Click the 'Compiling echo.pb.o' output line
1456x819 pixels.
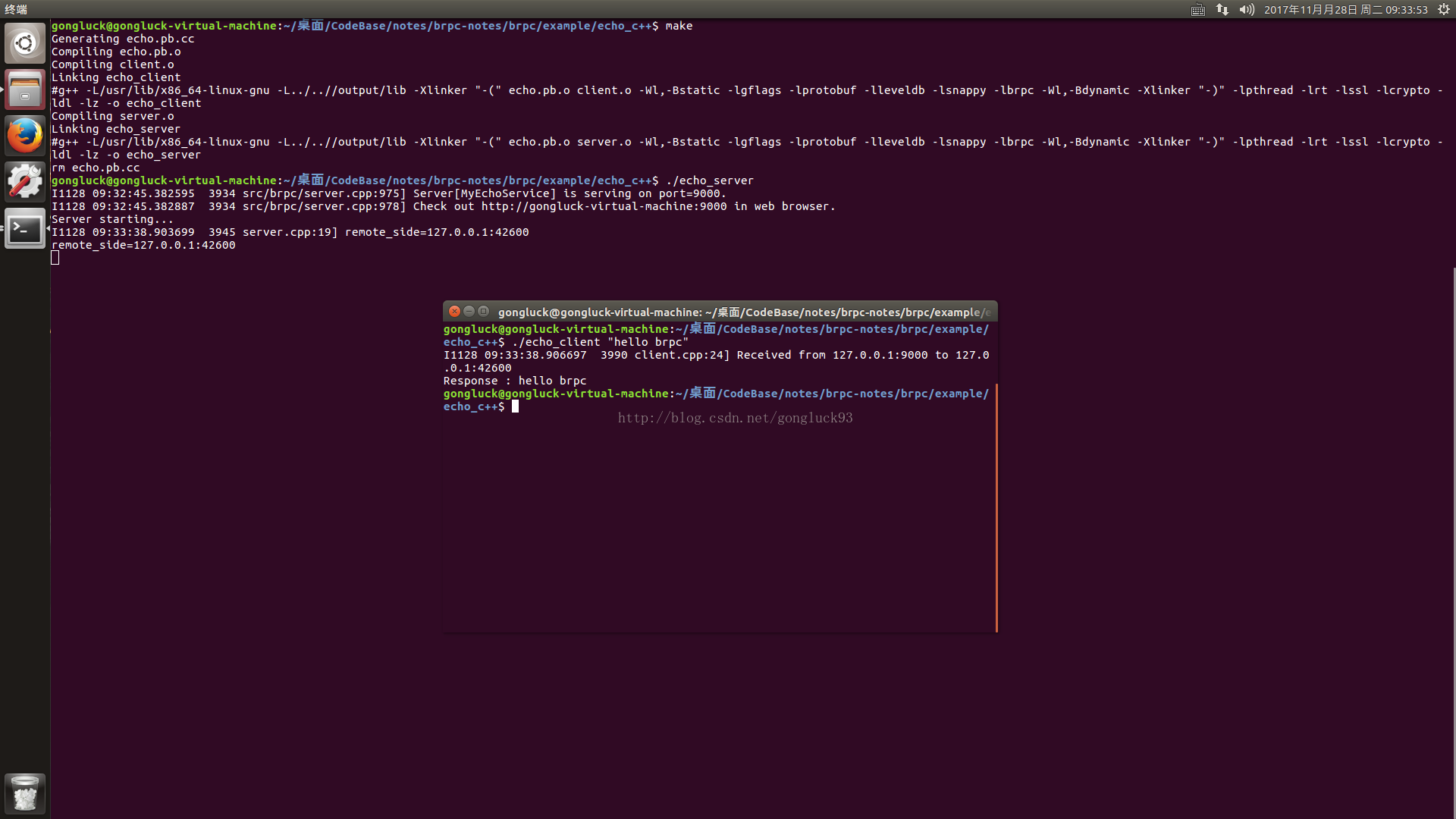pos(116,52)
